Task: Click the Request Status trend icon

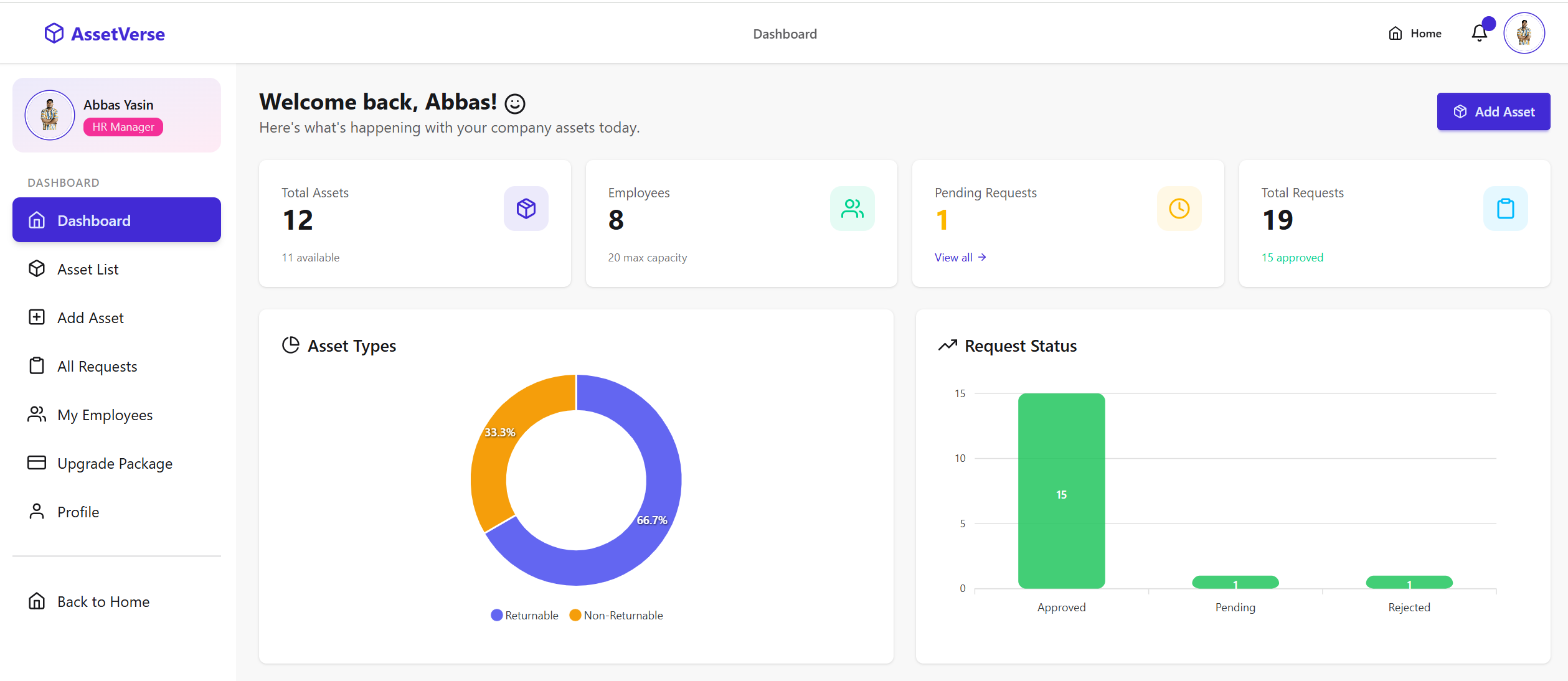Action: (947, 345)
